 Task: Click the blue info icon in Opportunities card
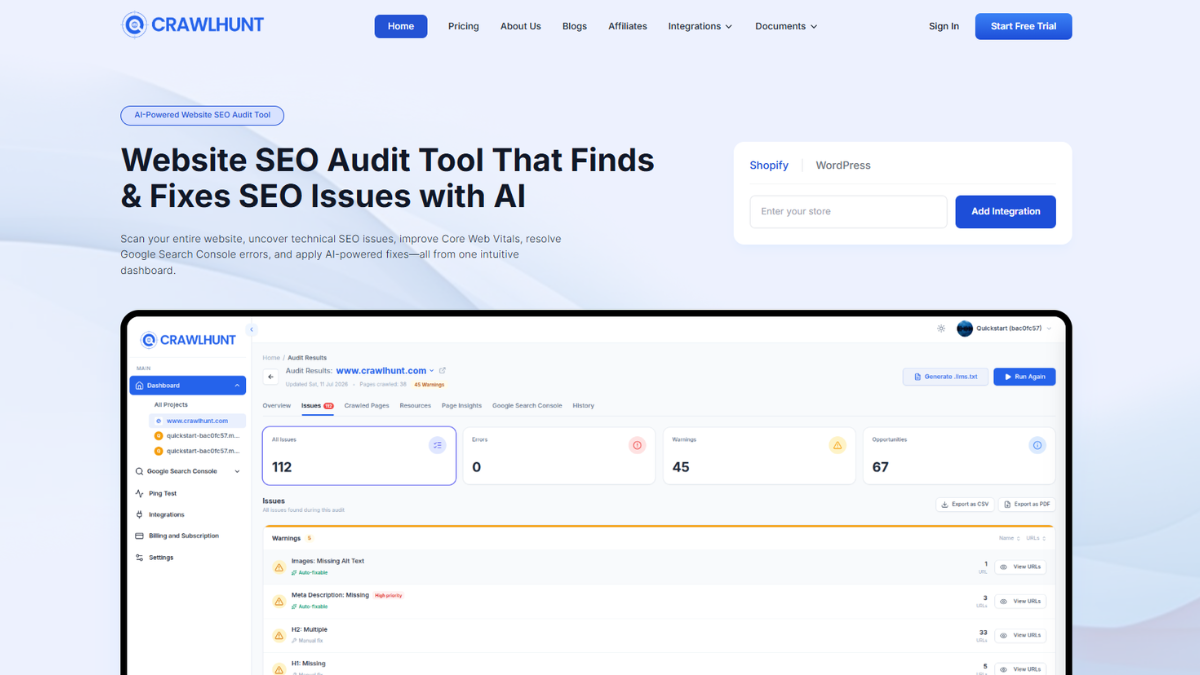[1037, 445]
